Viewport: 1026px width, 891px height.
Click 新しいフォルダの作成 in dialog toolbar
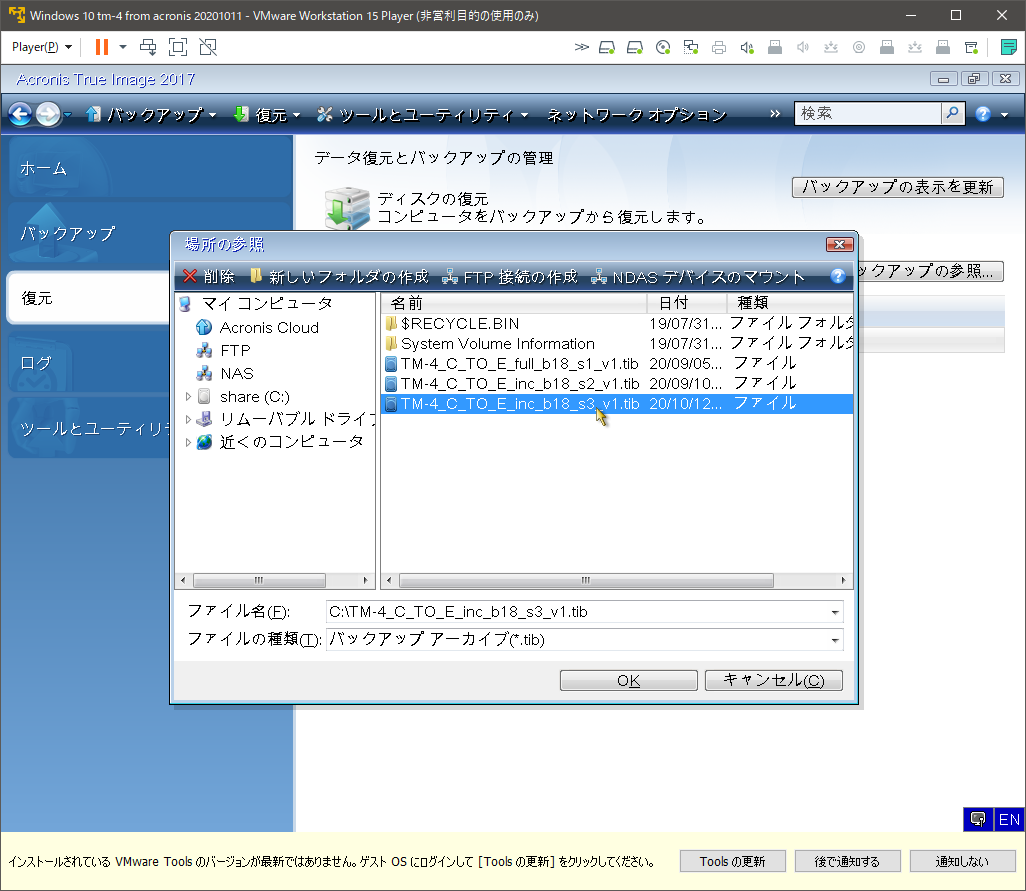pos(339,277)
